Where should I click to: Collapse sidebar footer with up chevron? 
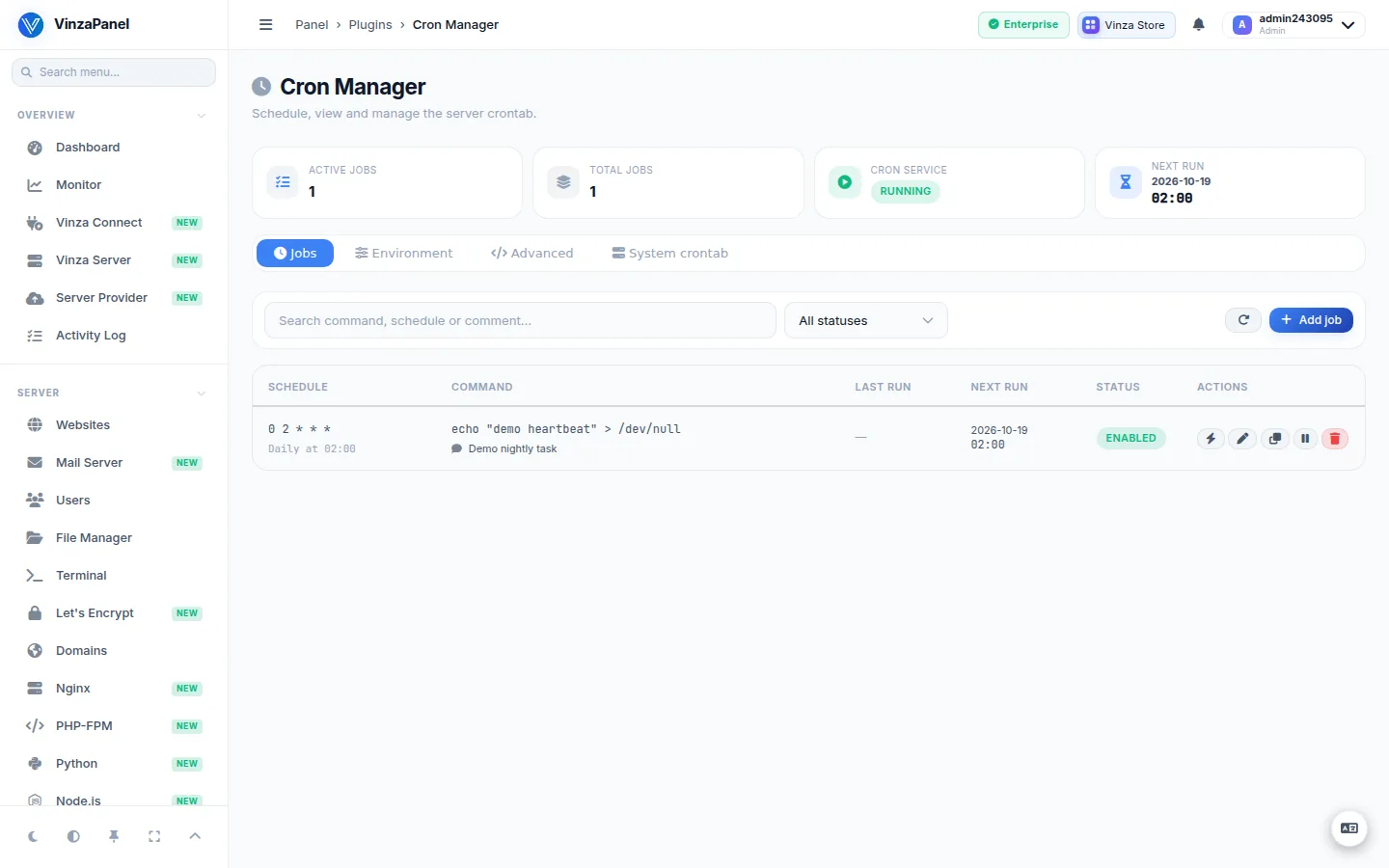[195, 837]
